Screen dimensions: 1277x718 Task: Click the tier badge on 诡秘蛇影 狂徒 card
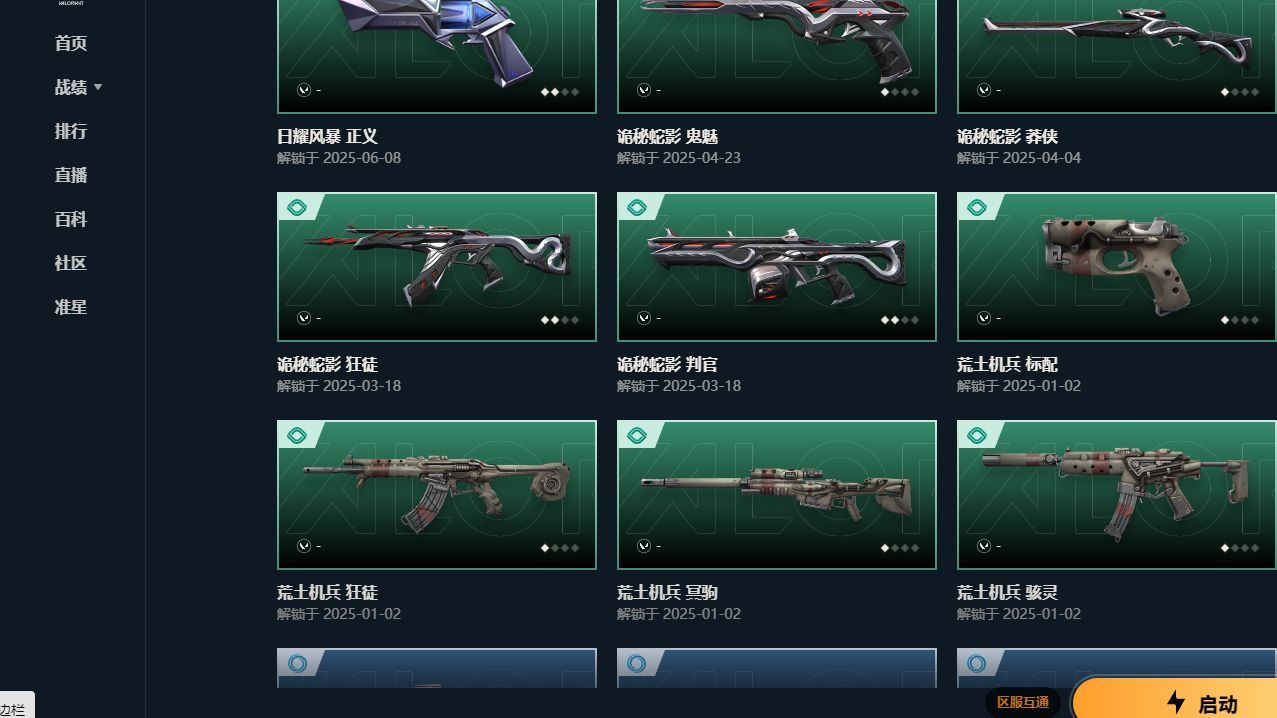coord(297,208)
